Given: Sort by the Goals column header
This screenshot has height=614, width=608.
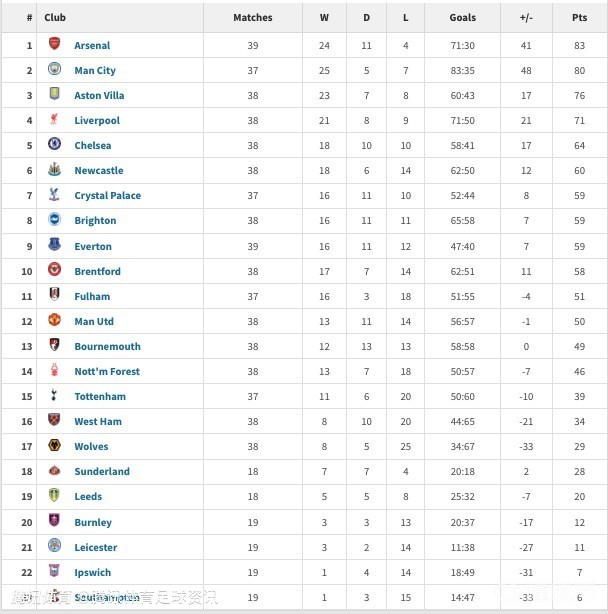Looking at the screenshot, I should click(463, 18).
